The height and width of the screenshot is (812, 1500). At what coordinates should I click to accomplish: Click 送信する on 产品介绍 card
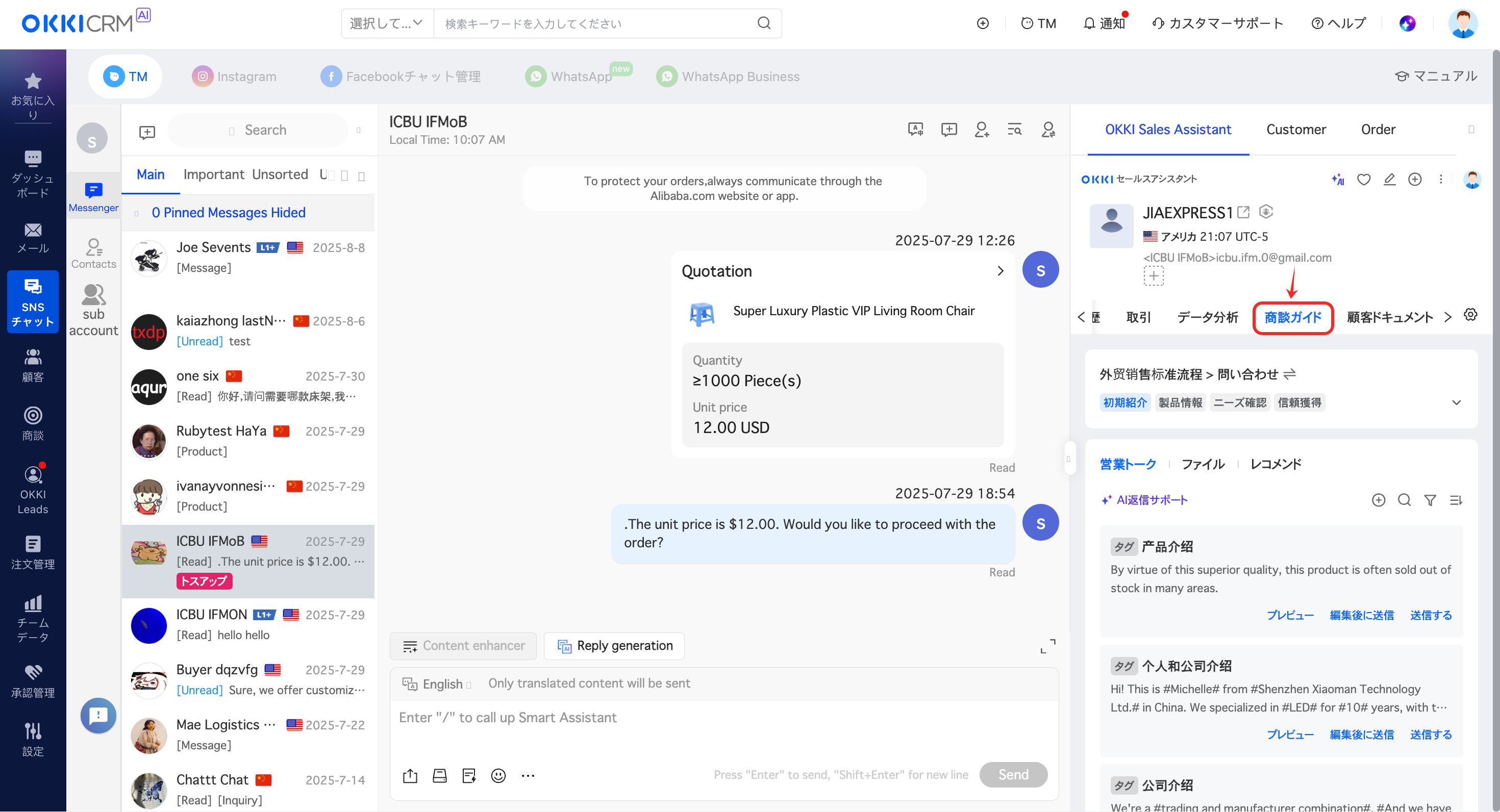tap(1431, 616)
